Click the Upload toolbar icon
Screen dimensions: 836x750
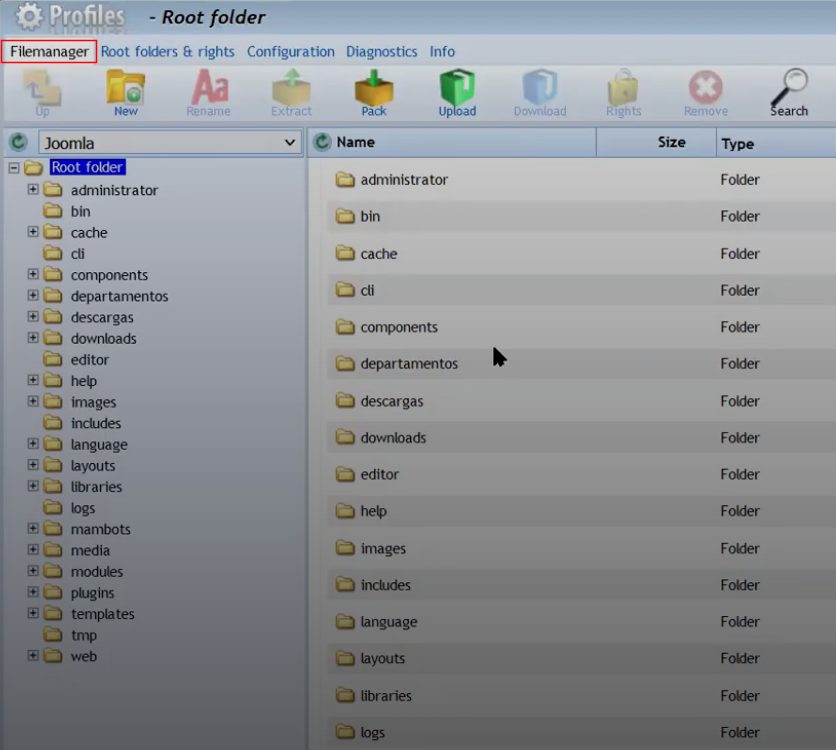tap(457, 91)
